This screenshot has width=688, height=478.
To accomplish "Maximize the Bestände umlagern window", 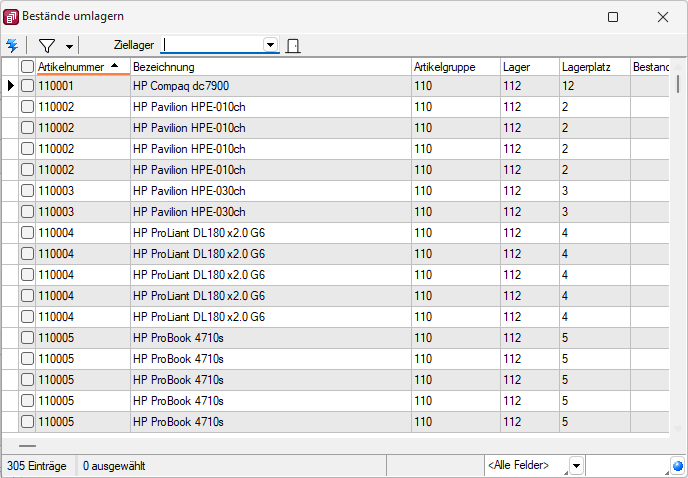I will pos(613,17).
